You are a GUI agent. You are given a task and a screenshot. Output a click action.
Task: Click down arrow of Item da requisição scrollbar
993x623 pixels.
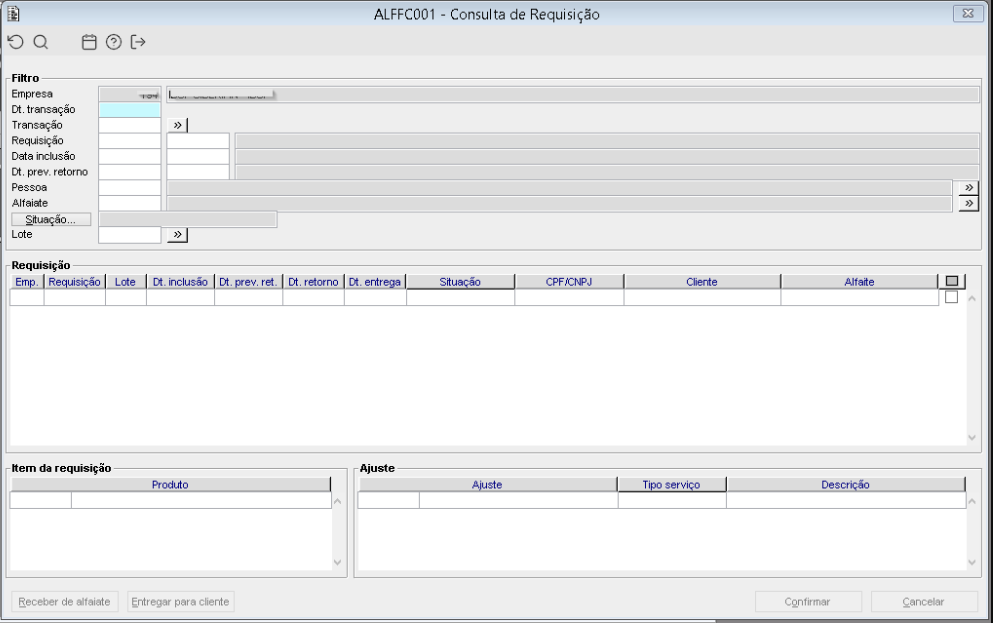[x=338, y=562]
